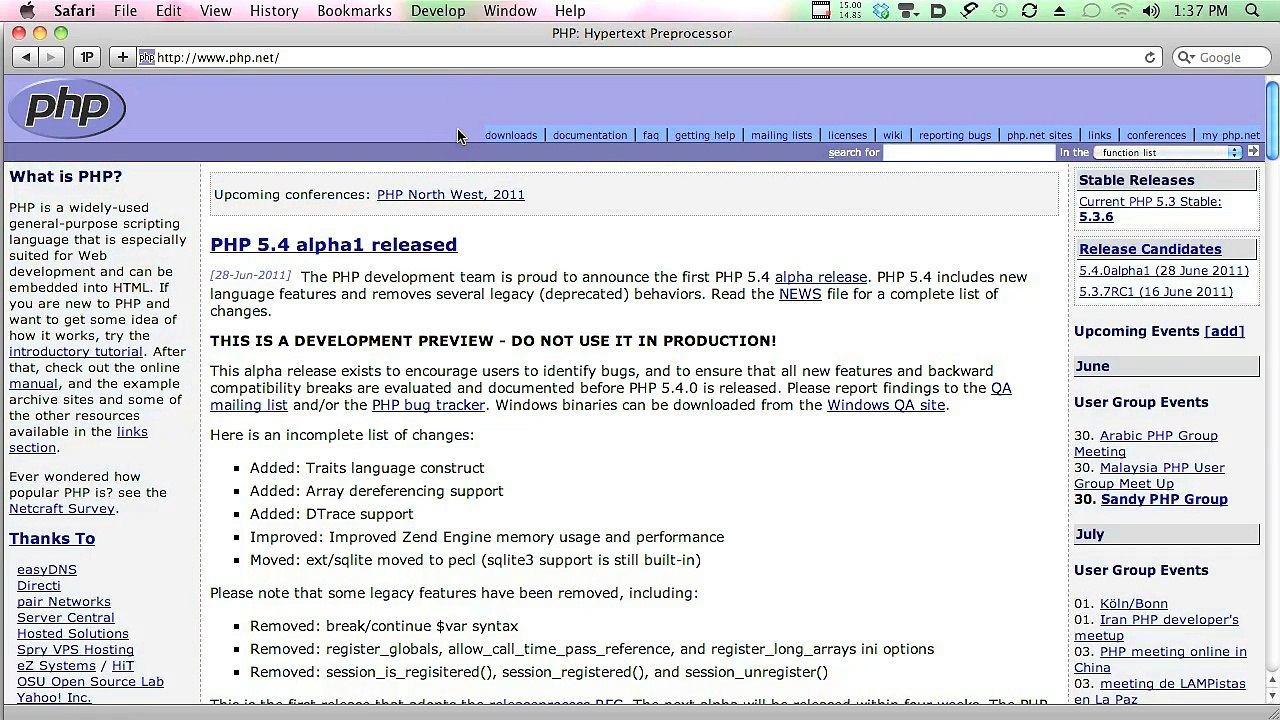1280x720 pixels.
Task: Click the volume speaker icon
Action: click(1152, 11)
